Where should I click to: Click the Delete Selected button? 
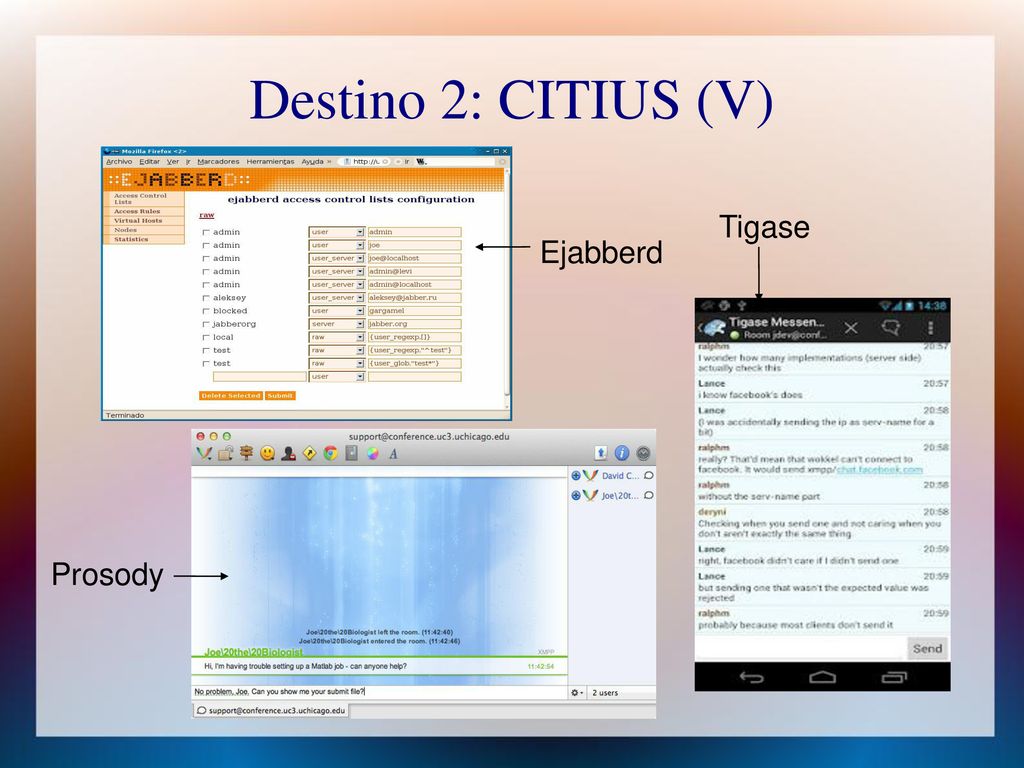(231, 396)
